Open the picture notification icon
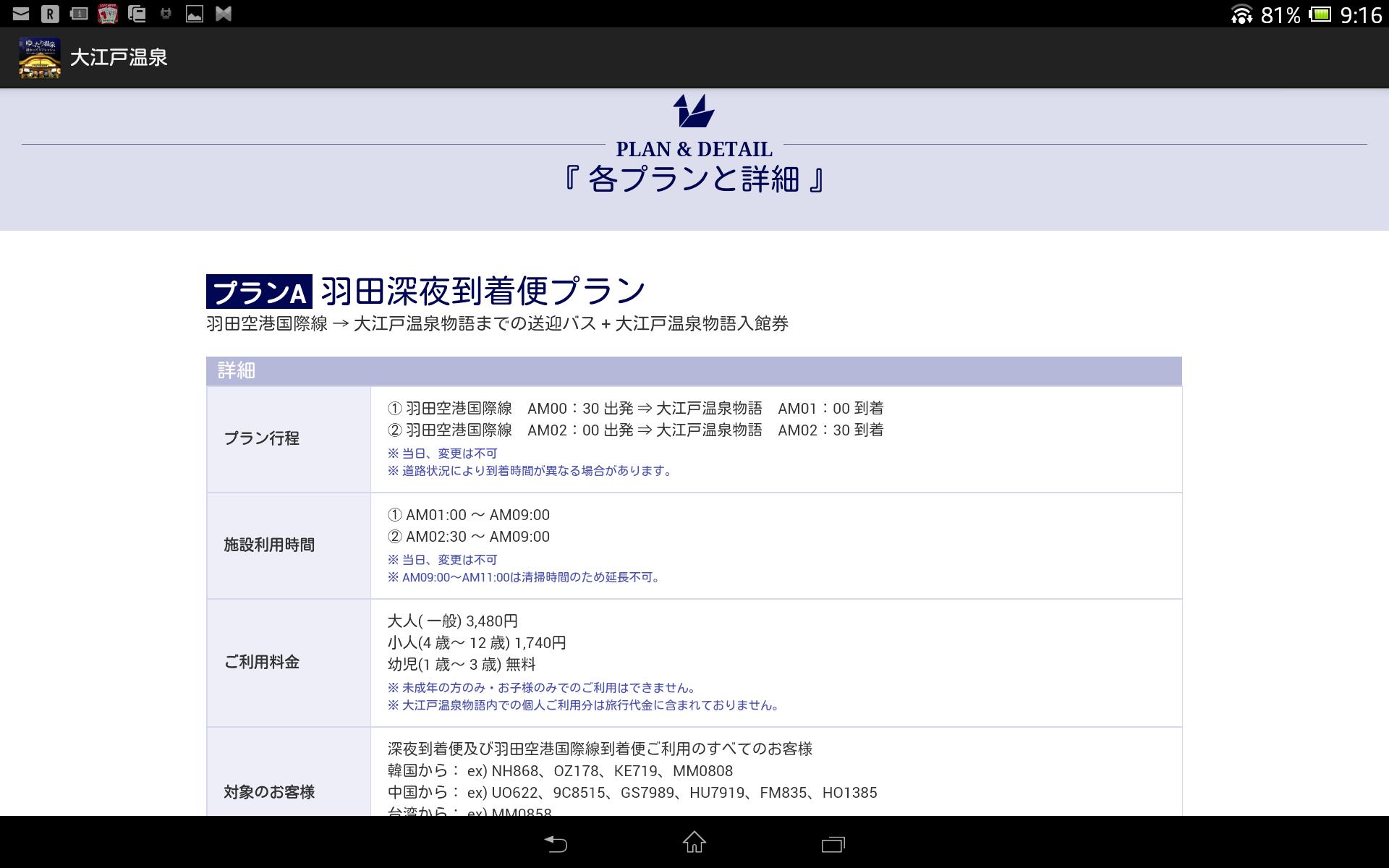1389x868 pixels. click(x=195, y=14)
